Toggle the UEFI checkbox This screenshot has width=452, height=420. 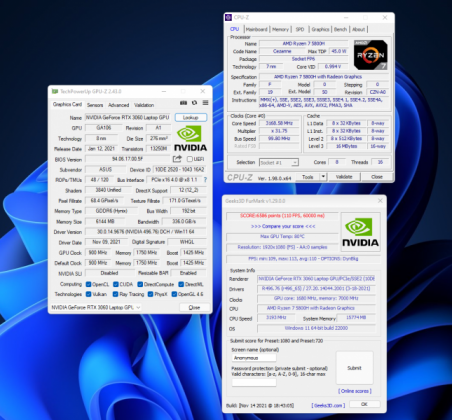point(190,159)
